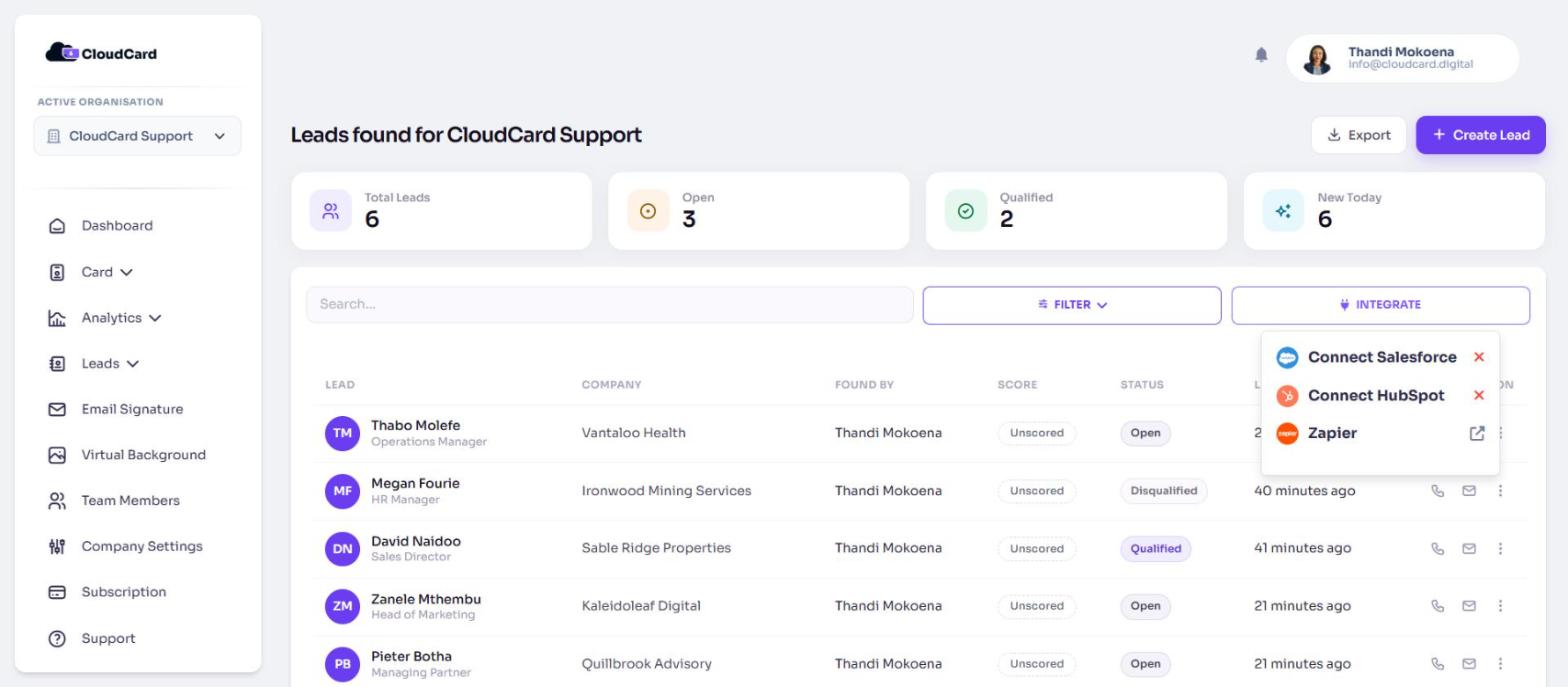
Task: Open David Naidoo lead name
Action: click(x=416, y=541)
